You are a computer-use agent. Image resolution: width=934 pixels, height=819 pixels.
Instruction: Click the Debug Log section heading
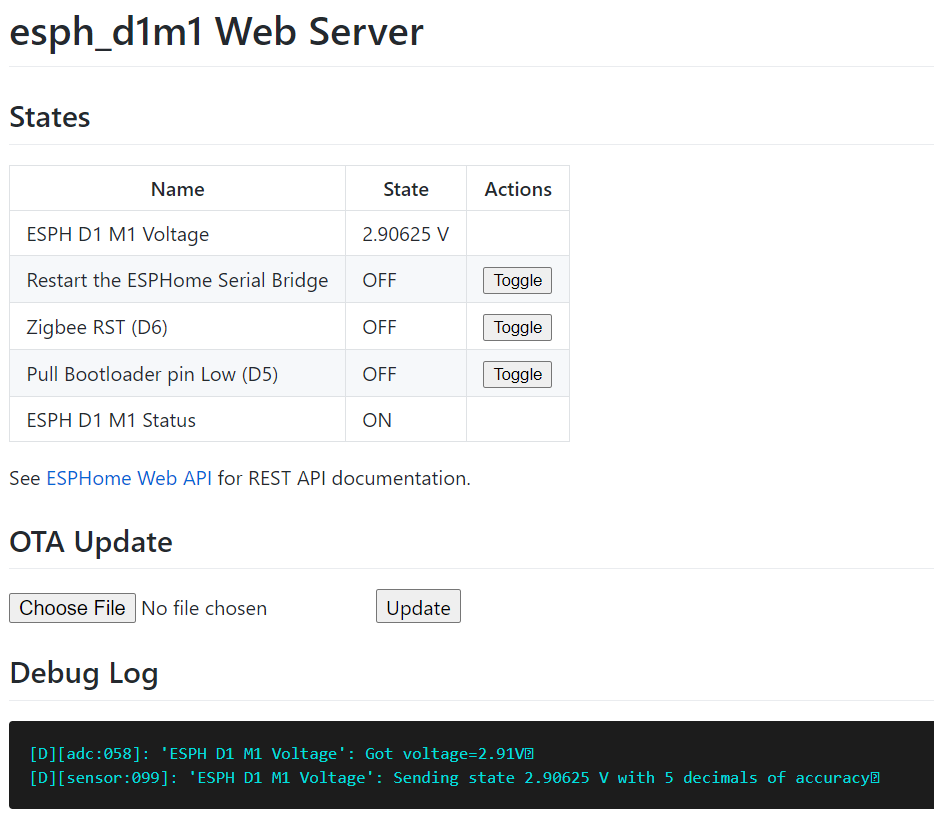pyautogui.click(x=83, y=674)
